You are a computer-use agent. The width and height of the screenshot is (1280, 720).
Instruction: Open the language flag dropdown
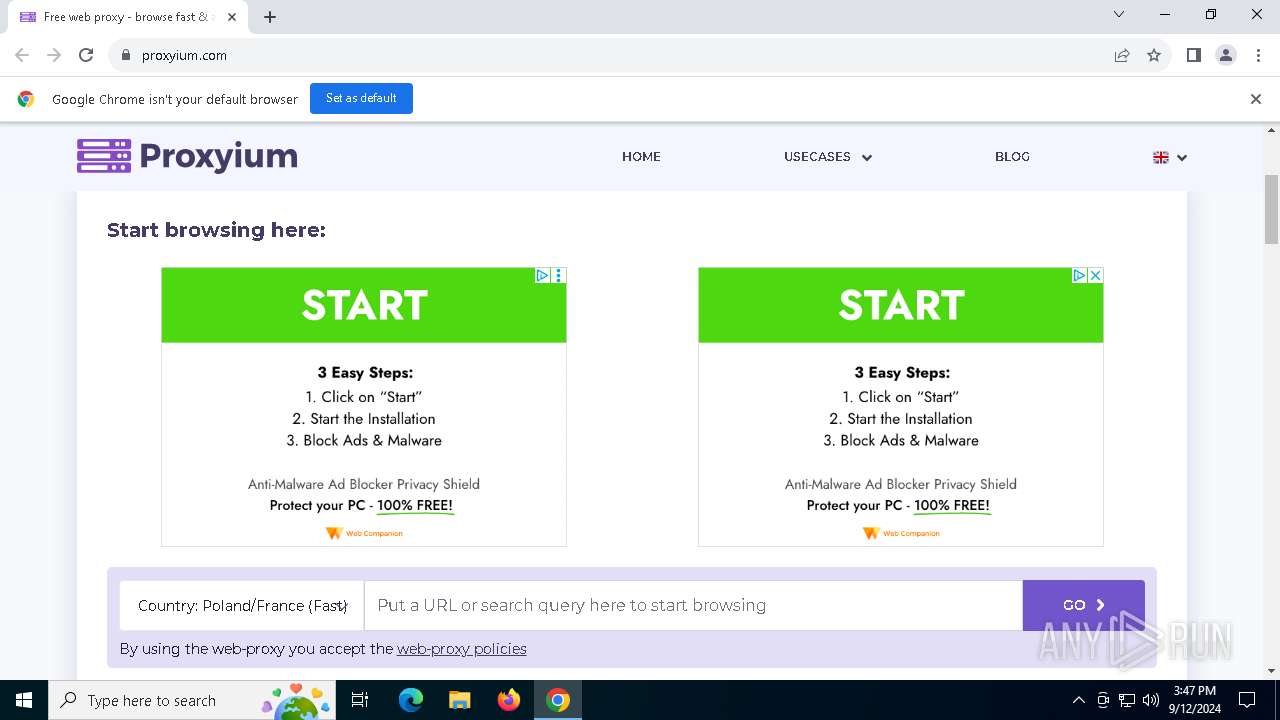tap(1169, 157)
